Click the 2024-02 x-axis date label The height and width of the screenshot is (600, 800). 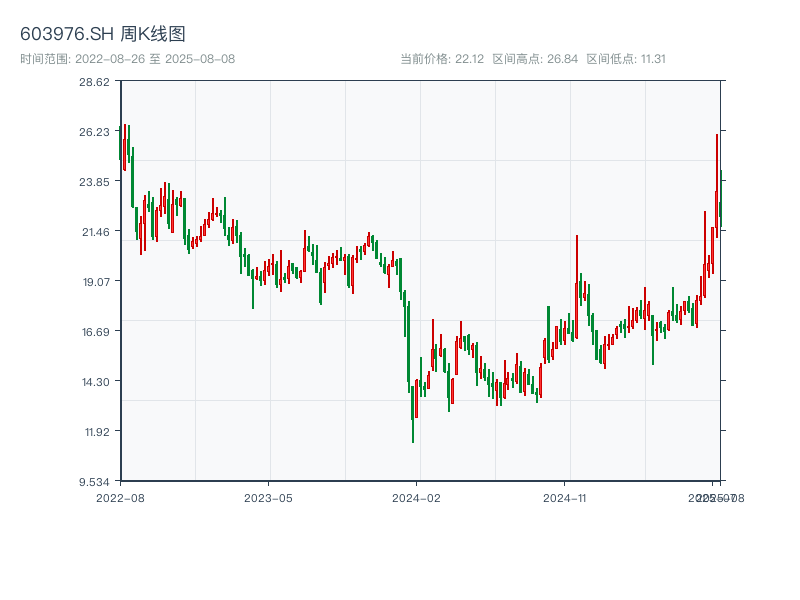[417, 497]
